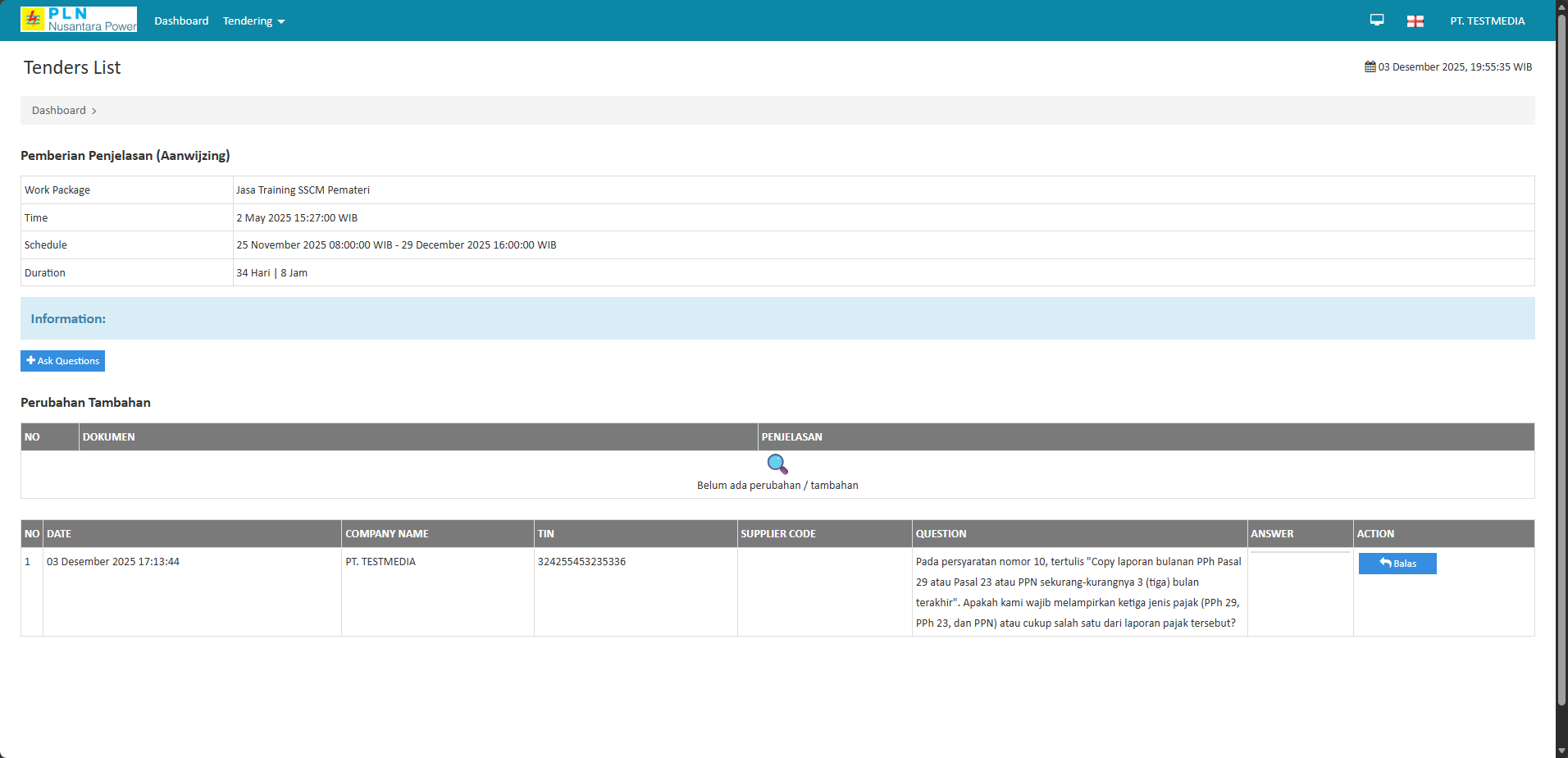This screenshot has width=1568, height=758.
Task: Open the Dashboard breadcrumb link
Action: [59, 111]
